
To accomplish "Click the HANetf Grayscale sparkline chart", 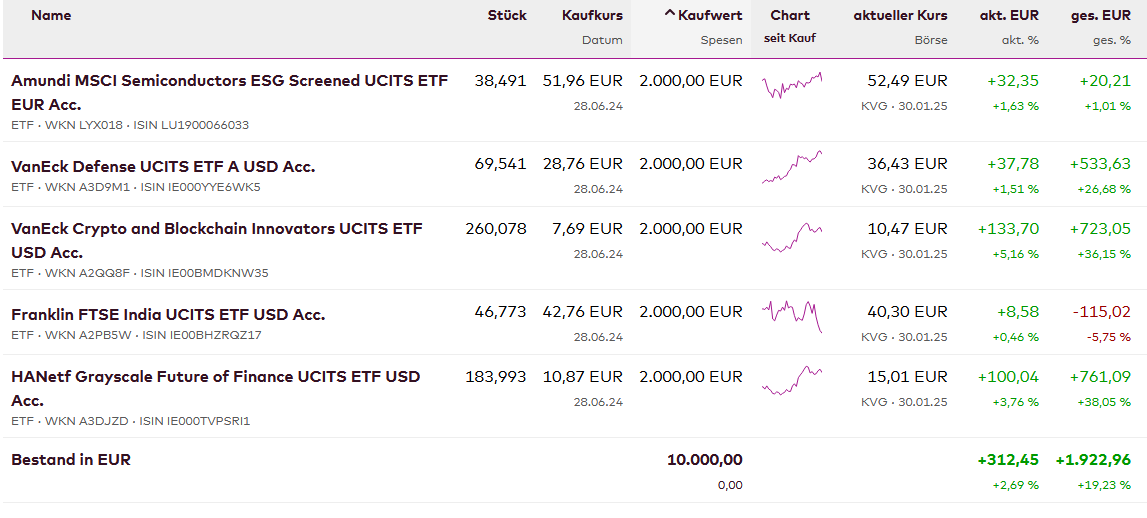I will [792, 382].
